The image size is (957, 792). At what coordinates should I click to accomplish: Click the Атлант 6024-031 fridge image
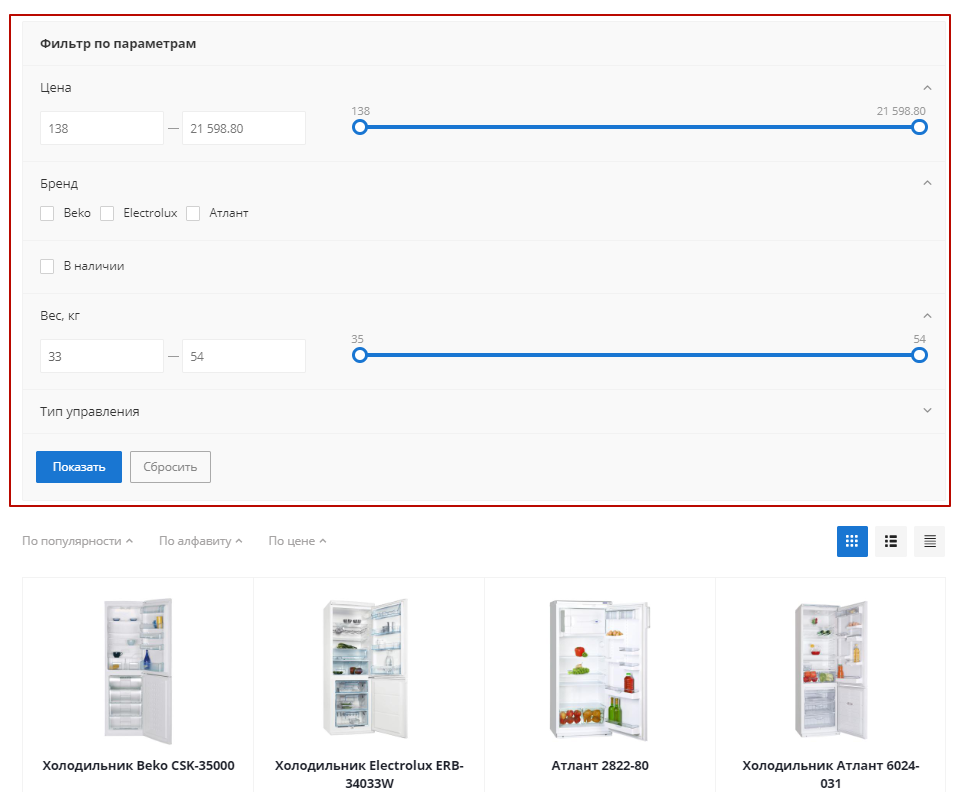831,670
